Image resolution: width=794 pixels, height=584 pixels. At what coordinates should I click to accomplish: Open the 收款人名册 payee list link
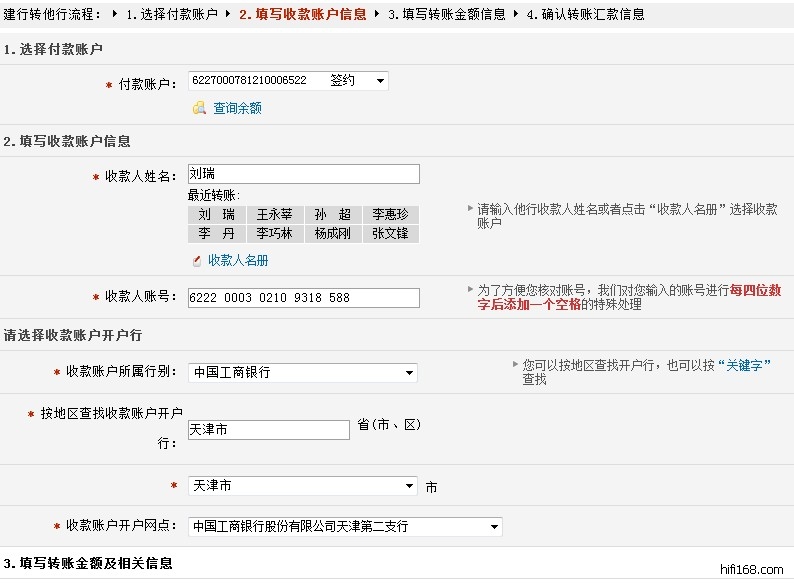click(x=238, y=260)
